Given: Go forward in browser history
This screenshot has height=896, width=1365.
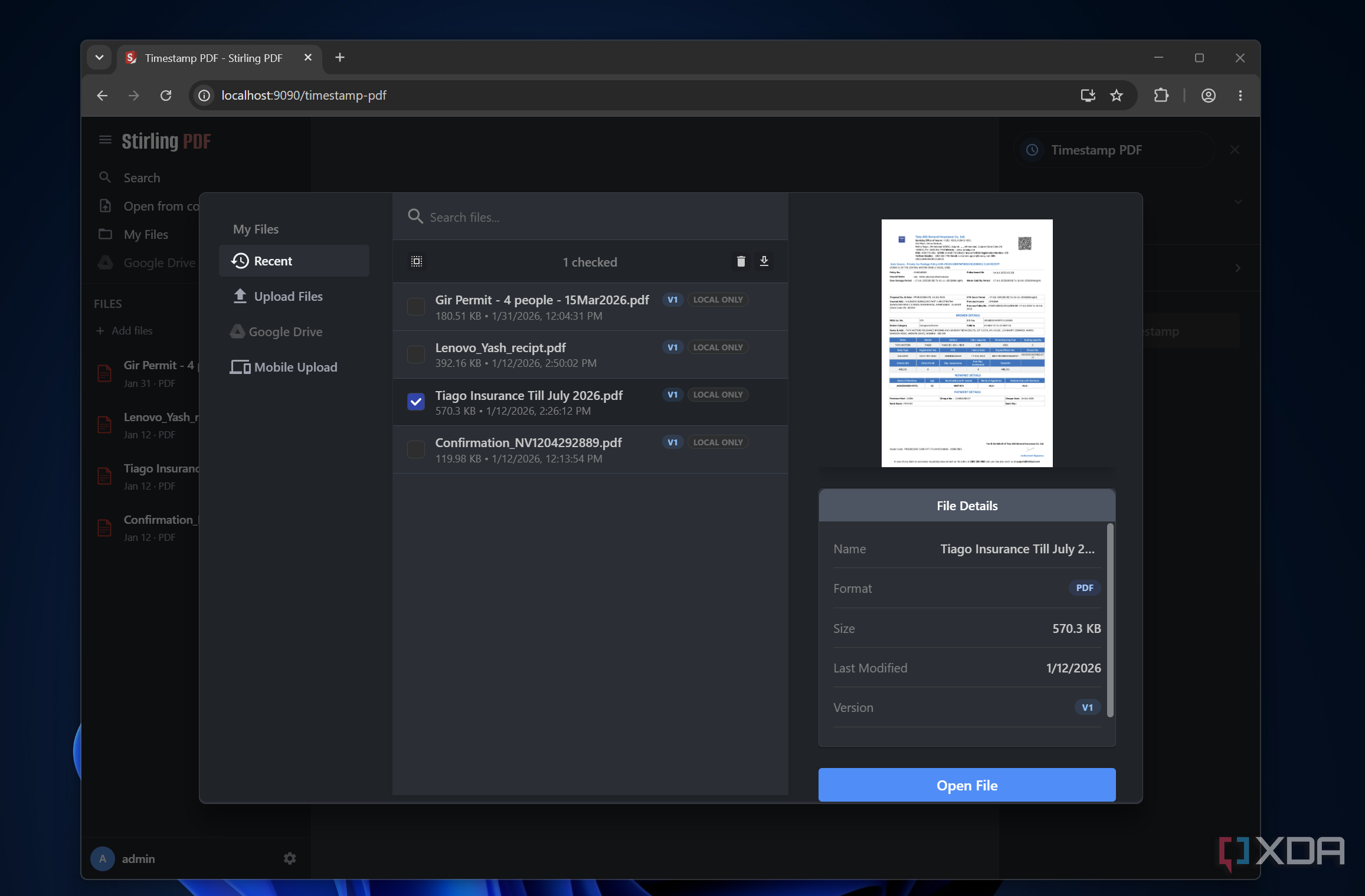Looking at the screenshot, I should (134, 95).
